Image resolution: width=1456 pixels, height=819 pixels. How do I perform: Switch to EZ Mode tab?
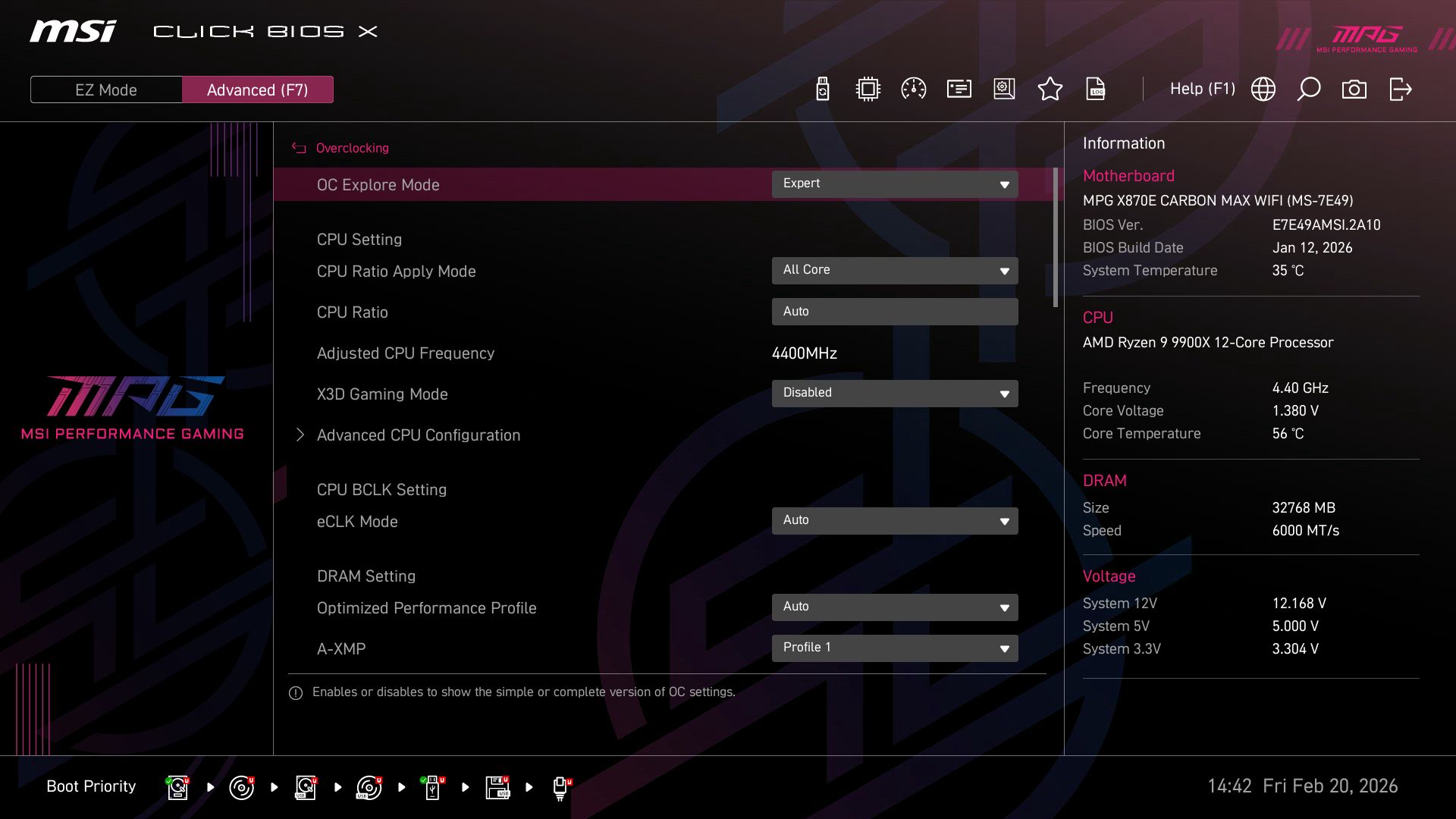(105, 89)
